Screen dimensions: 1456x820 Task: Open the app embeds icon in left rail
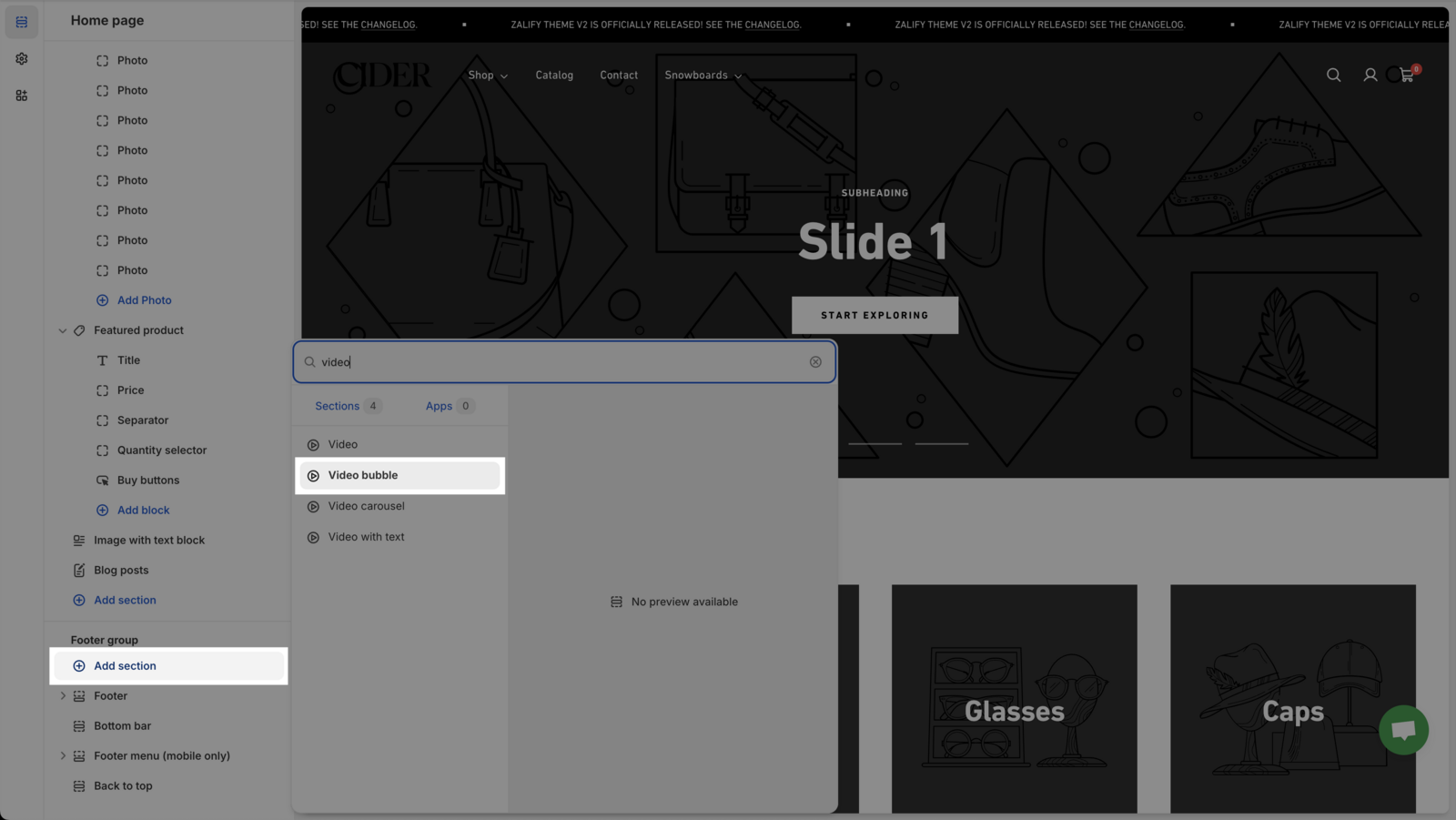22,96
